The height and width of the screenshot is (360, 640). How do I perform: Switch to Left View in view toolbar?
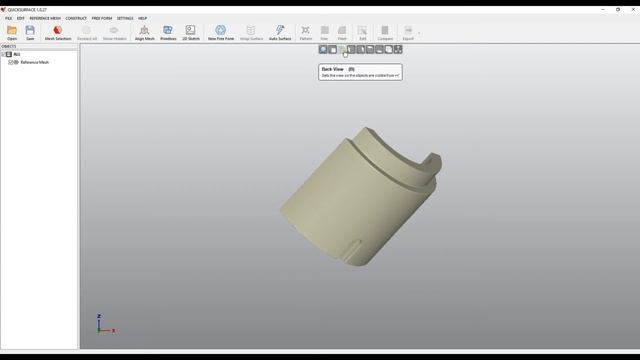pos(351,49)
